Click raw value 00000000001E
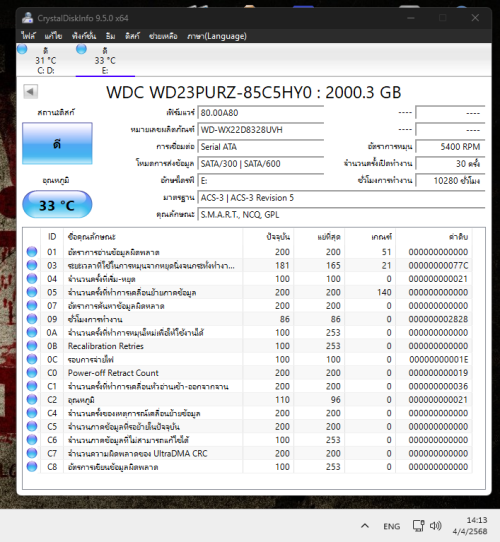The height and width of the screenshot is (542, 500). tap(438, 359)
